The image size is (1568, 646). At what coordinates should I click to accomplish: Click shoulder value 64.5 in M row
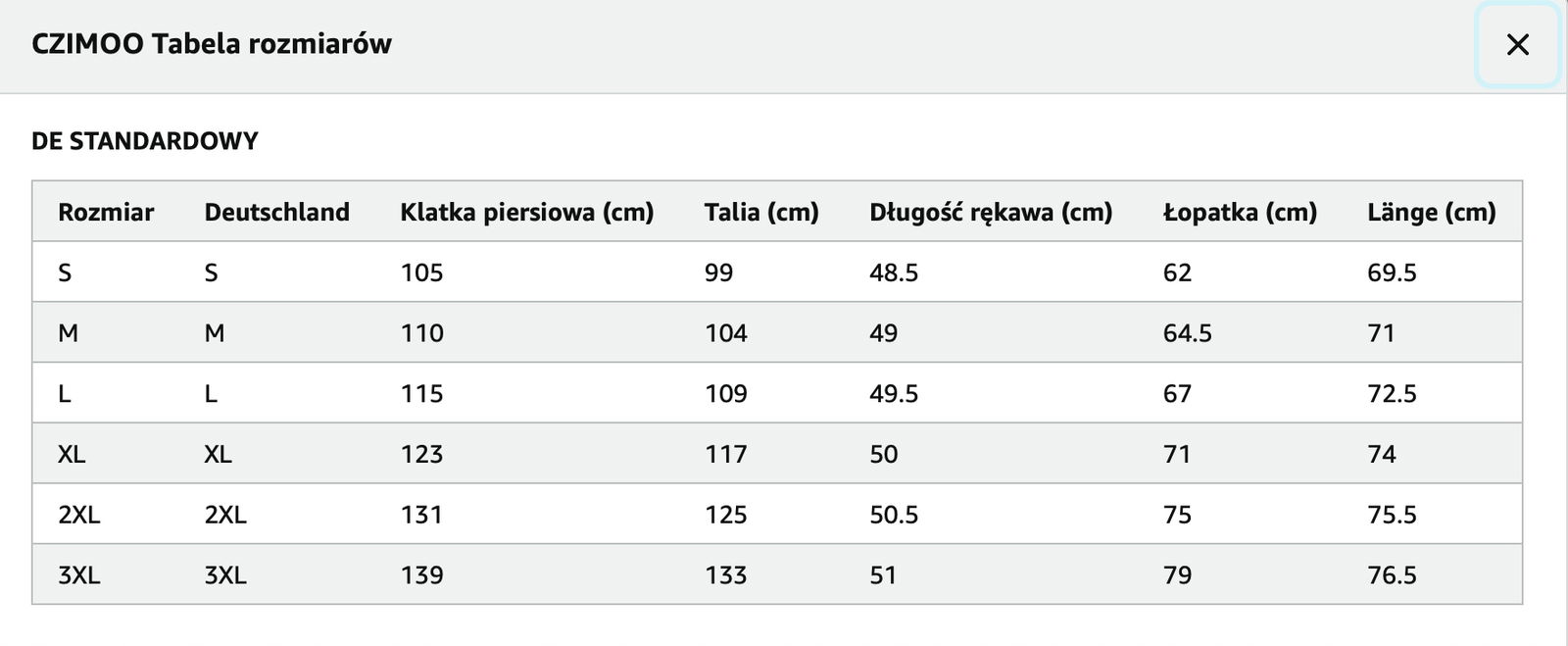click(1187, 333)
